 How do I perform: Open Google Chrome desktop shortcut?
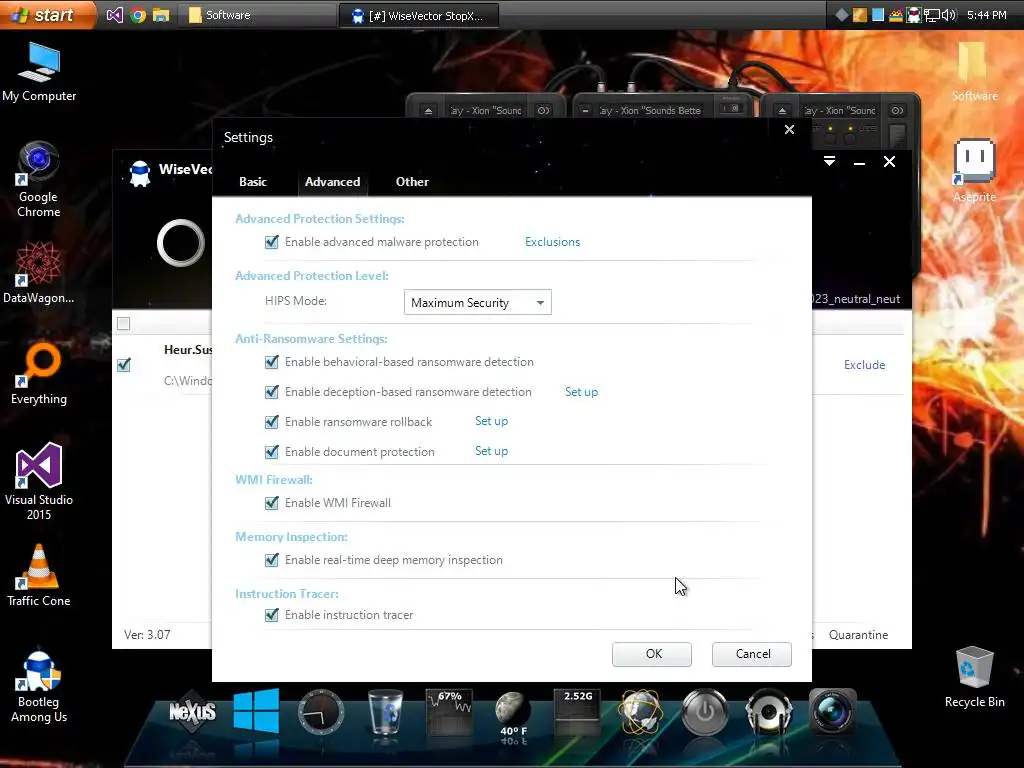39,180
